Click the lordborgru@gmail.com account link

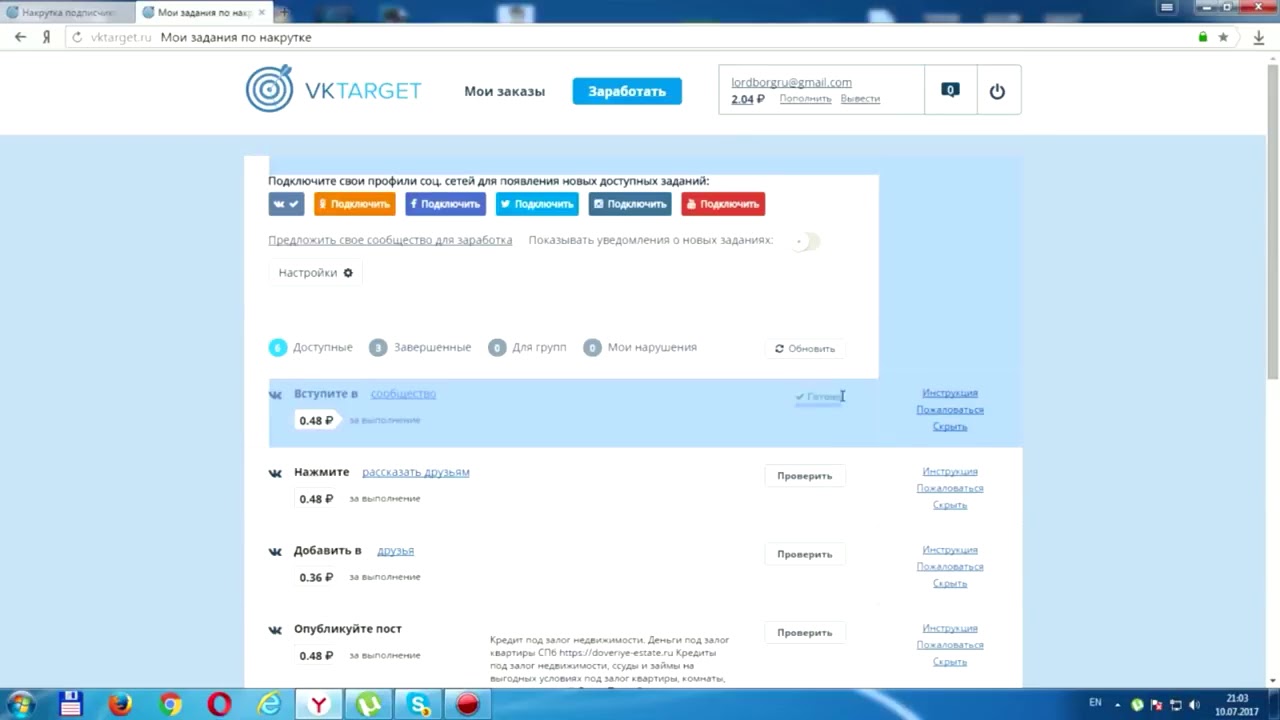tap(791, 82)
